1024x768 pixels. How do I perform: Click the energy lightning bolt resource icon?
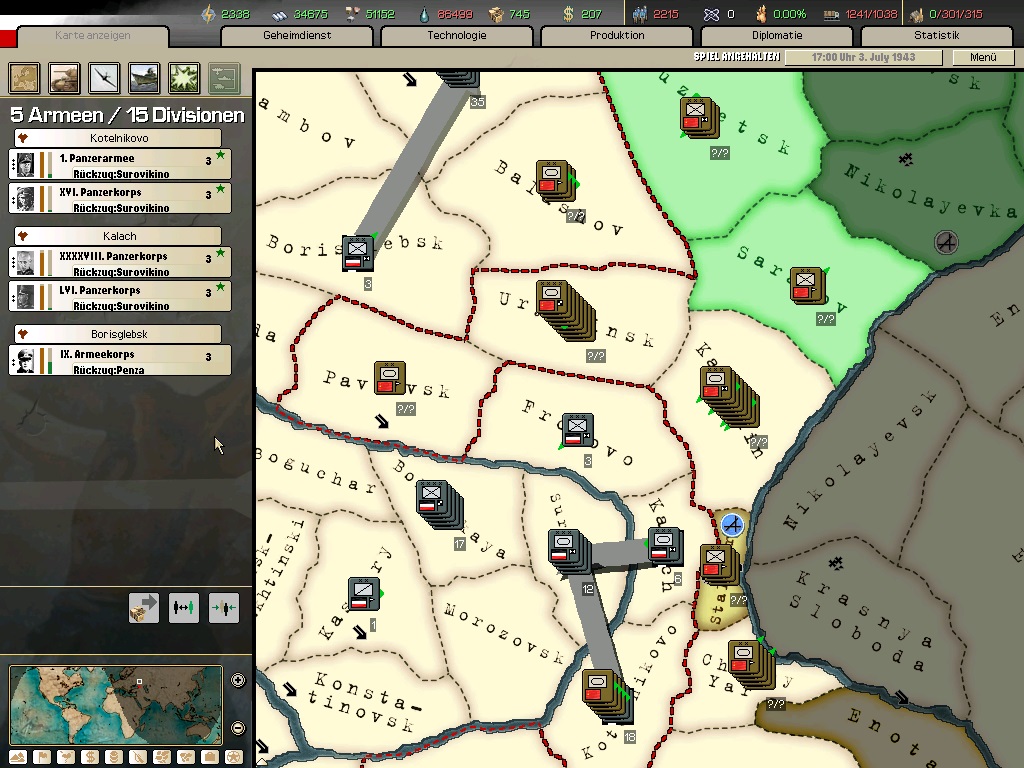pos(208,14)
